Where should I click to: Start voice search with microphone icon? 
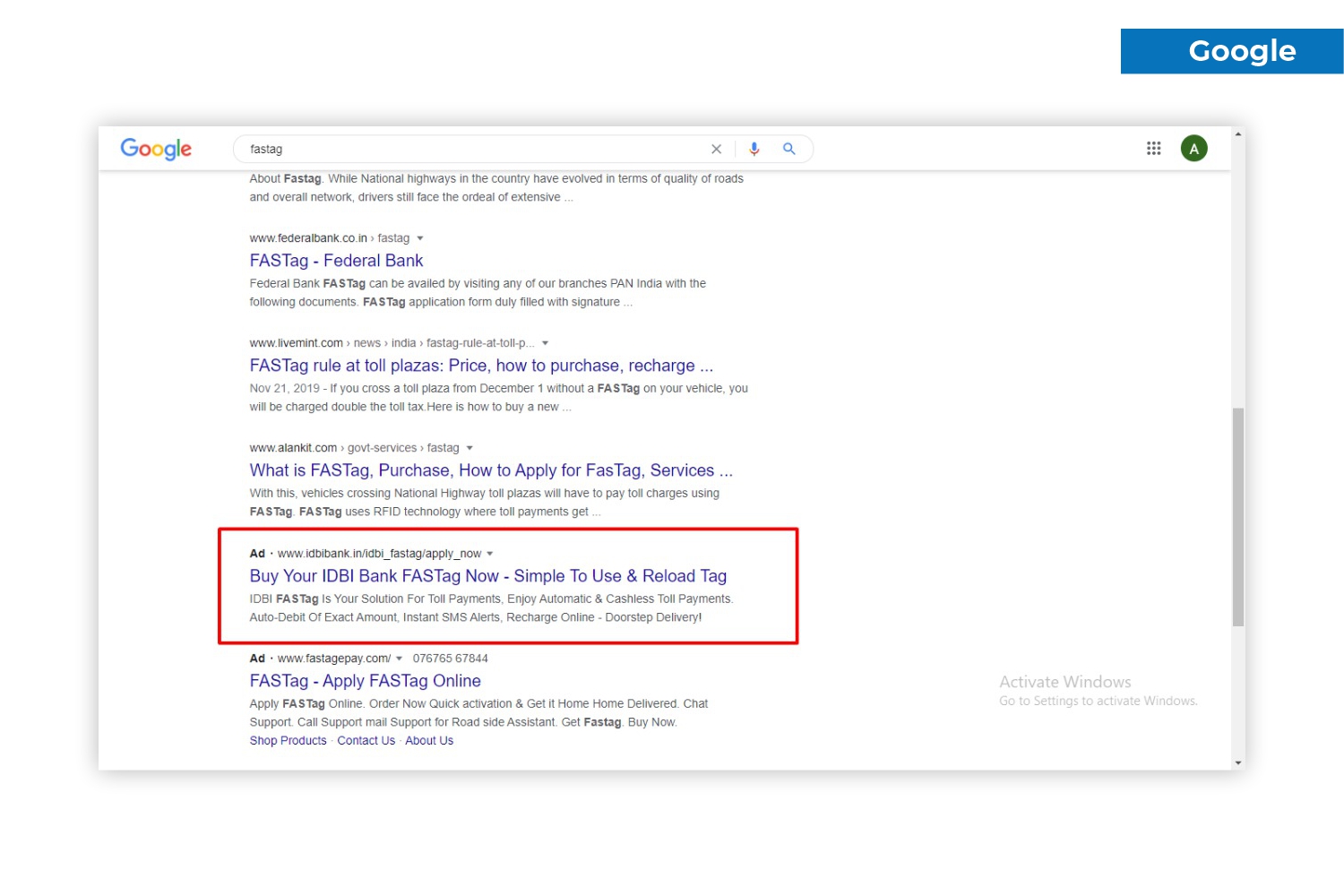[754, 149]
